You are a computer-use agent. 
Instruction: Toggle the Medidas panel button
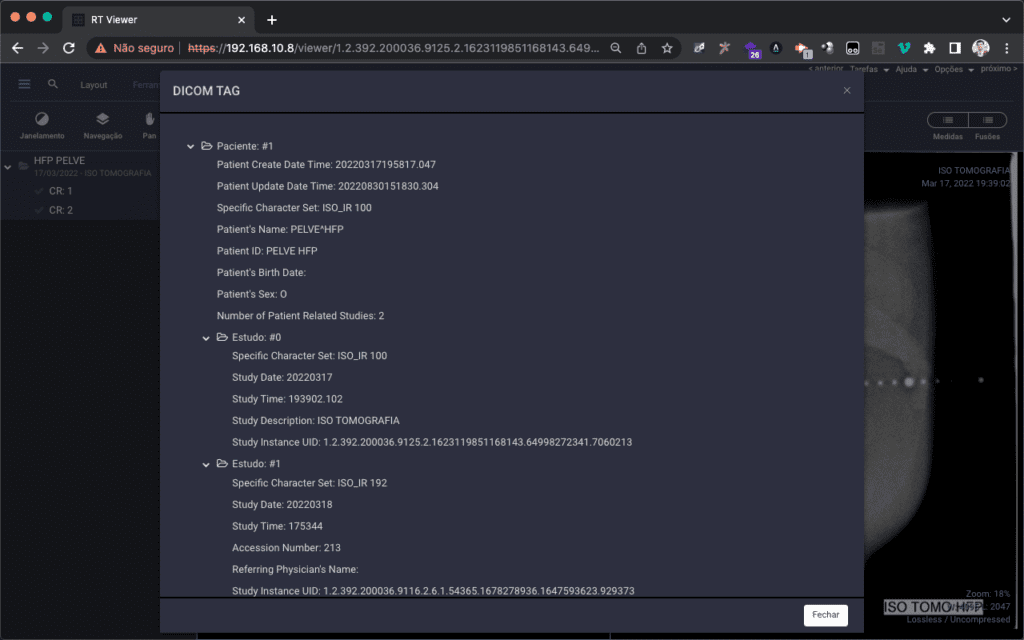(x=947, y=120)
